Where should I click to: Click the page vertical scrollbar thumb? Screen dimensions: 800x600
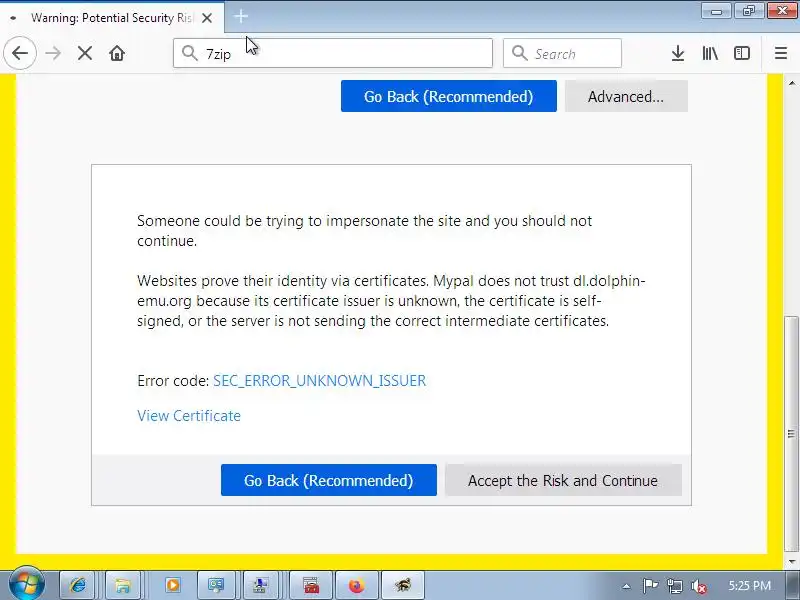[791, 434]
